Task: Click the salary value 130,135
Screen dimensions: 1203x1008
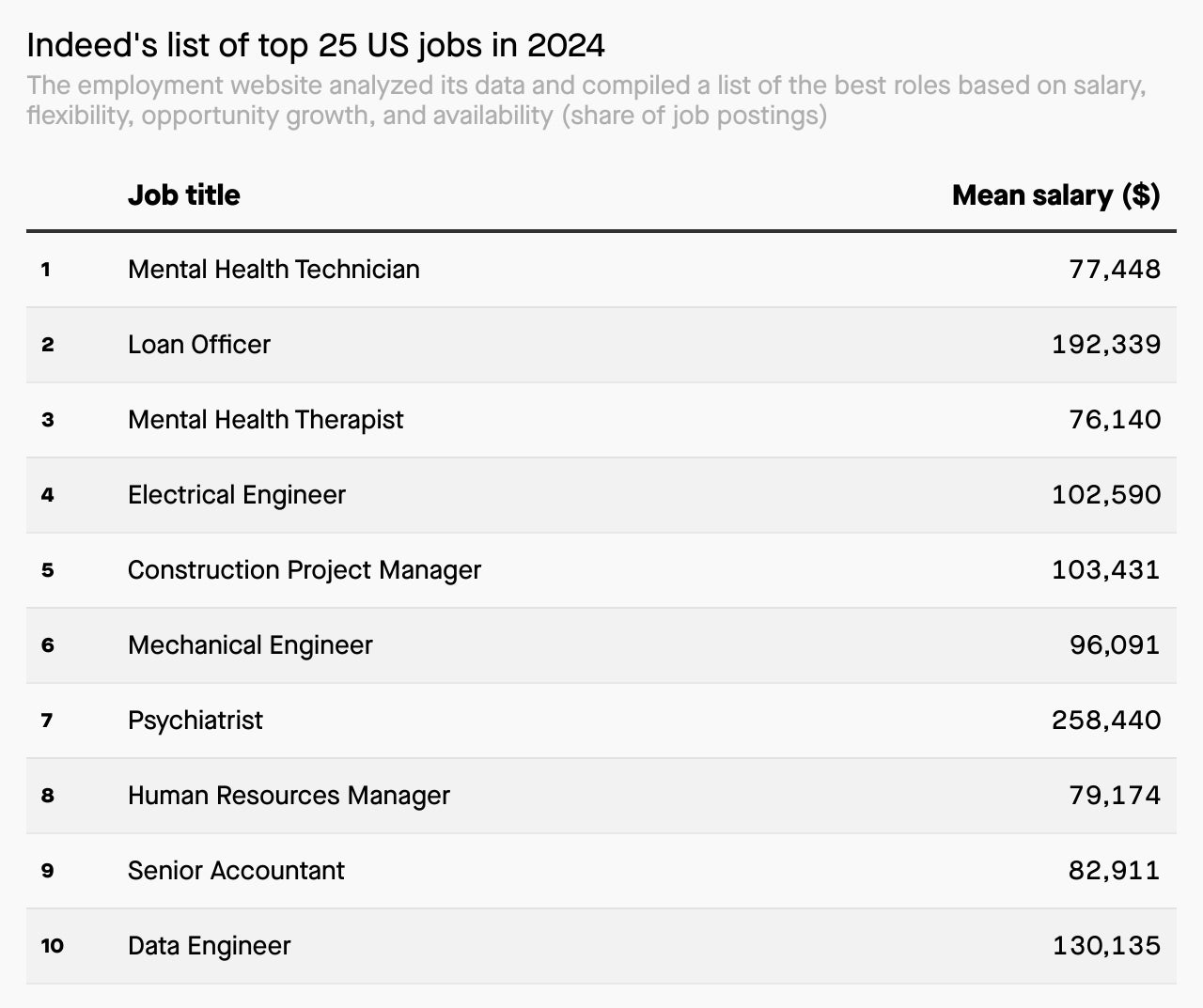Action: tap(1106, 946)
